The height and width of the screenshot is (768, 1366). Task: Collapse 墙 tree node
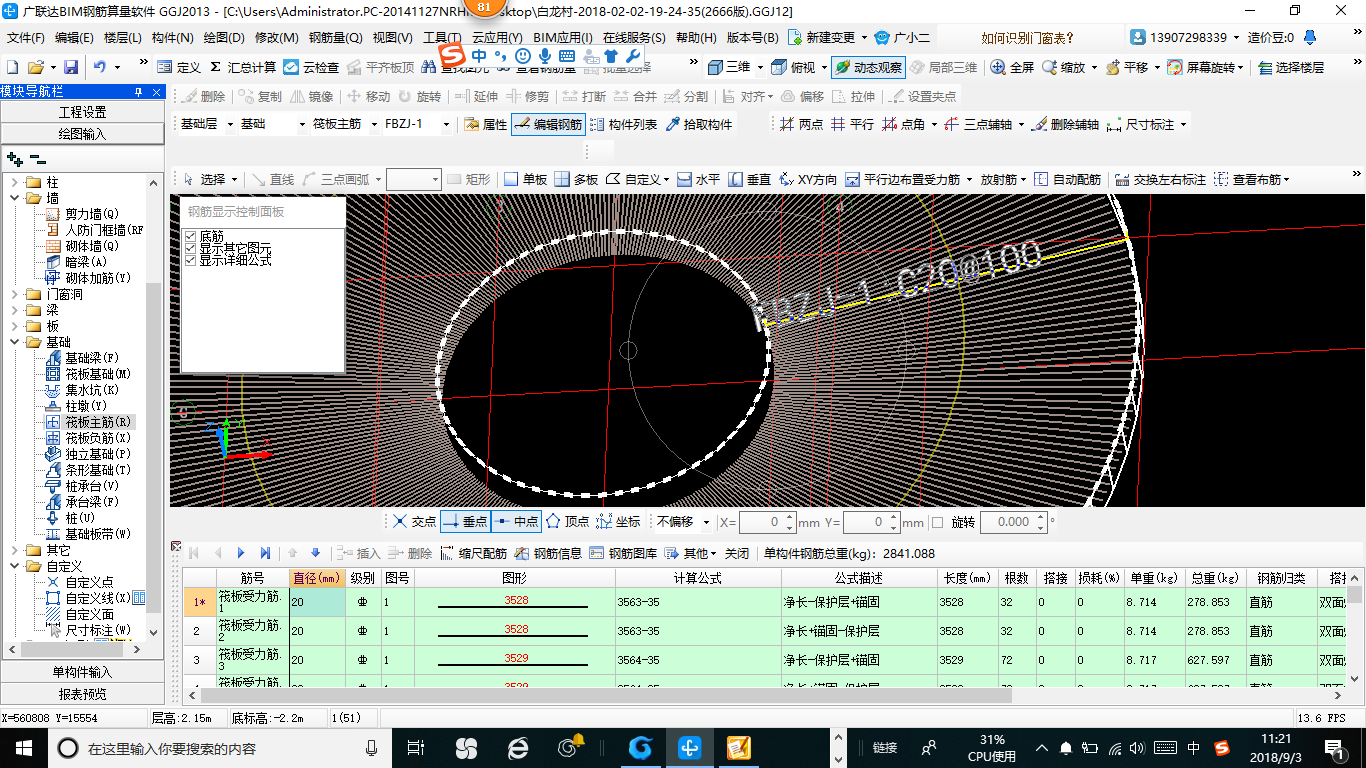coord(15,199)
